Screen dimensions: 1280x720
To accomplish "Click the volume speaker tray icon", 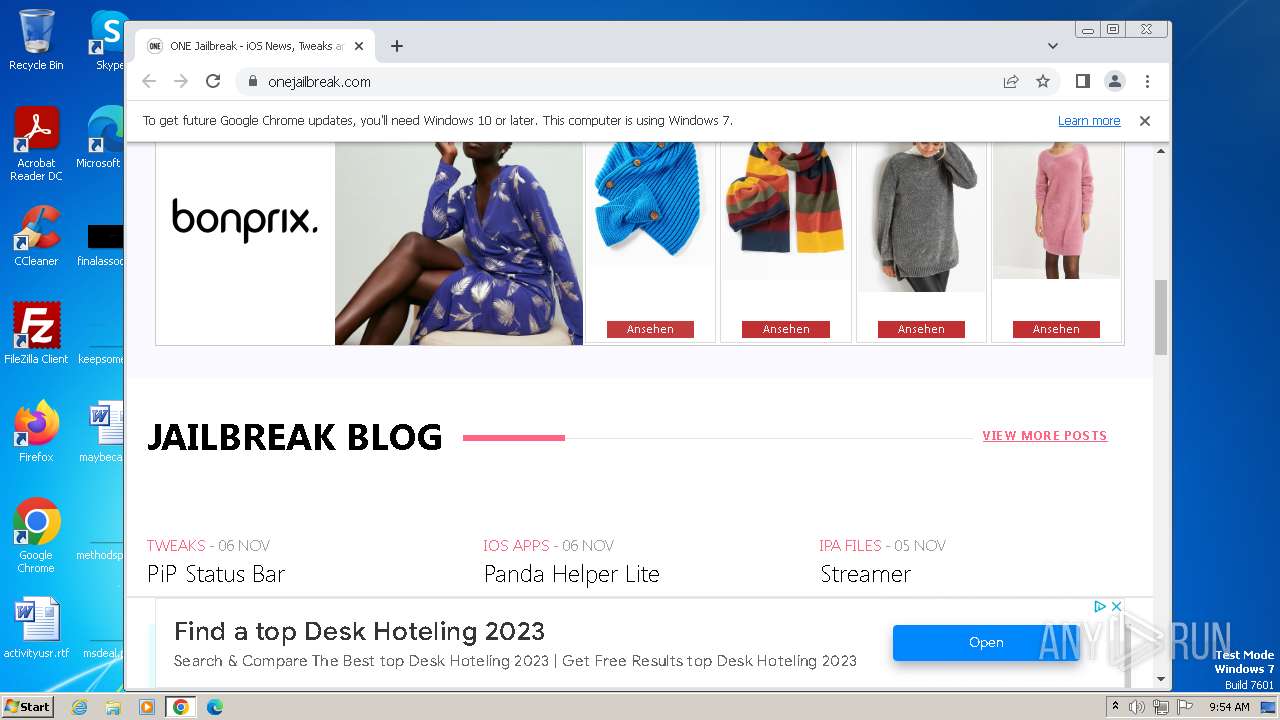I will tap(1137, 707).
